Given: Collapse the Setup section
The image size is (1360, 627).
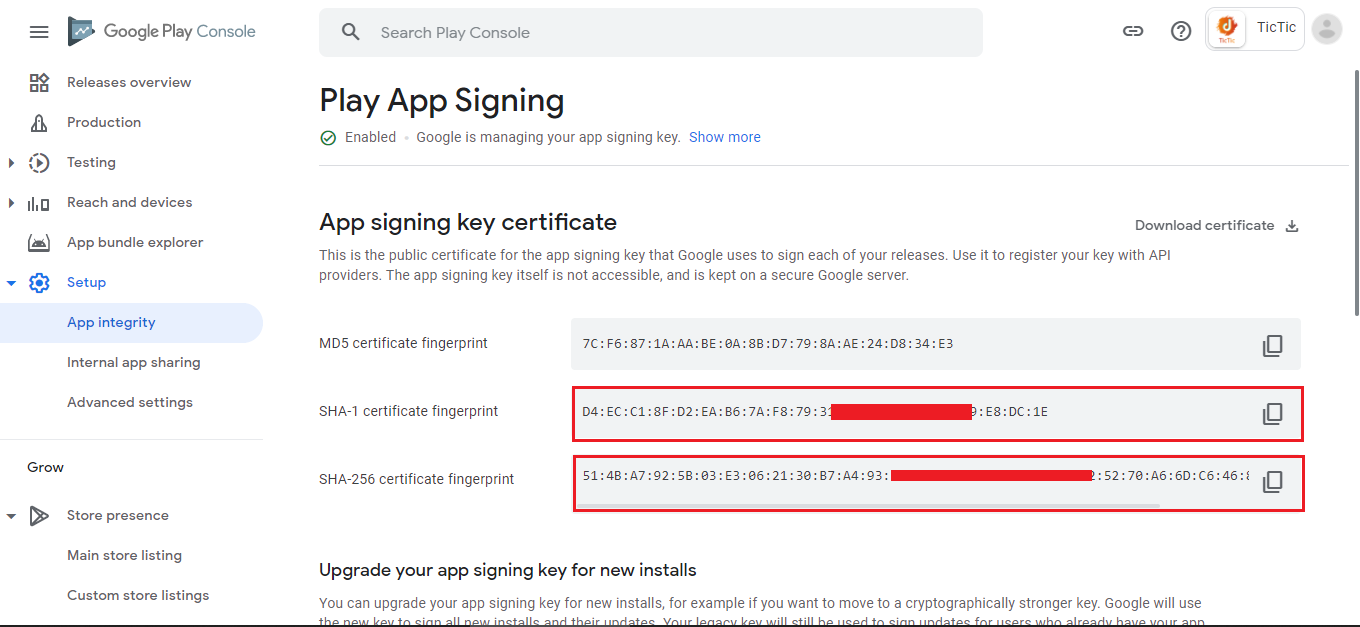Looking at the screenshot, I should pos(12,283).
